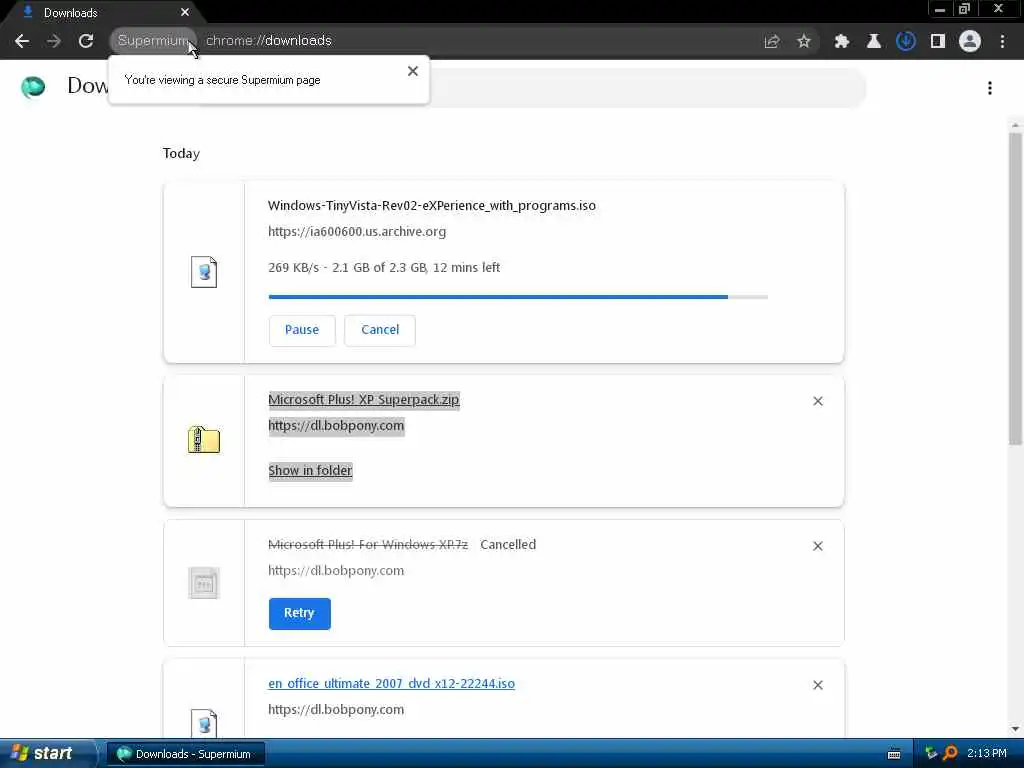This screenshot has height=768, width=1024.
Task: Open en_office_ultimate_2007_dvd_x12-22244.iso
Action: pyautogui.click(x=392, y=684)
